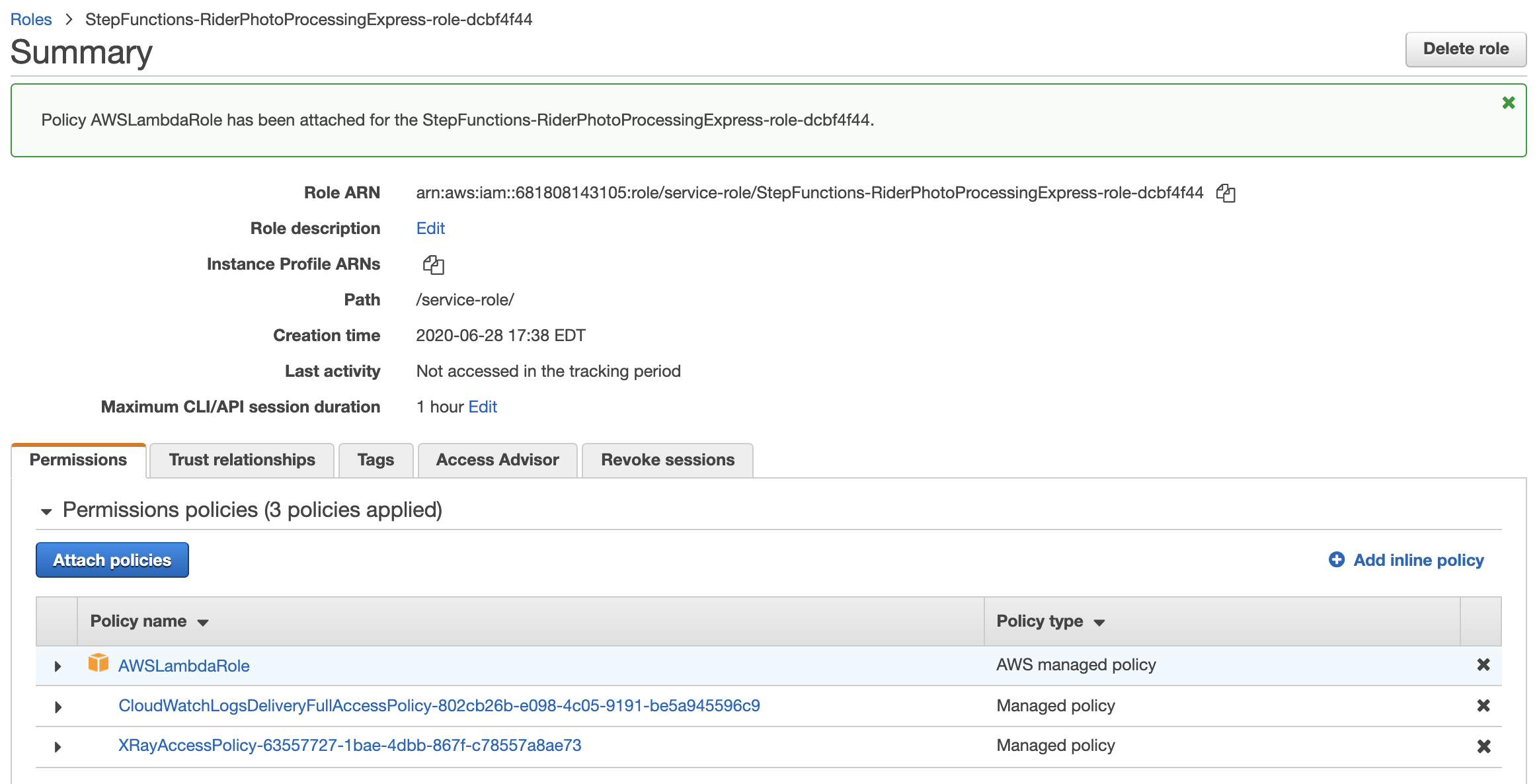Viewport: 1539px width, 784px height.
Task: Detach the AWSLambdaRole policy with its X
Action: pyautogui.click(x=1483, y=664)
